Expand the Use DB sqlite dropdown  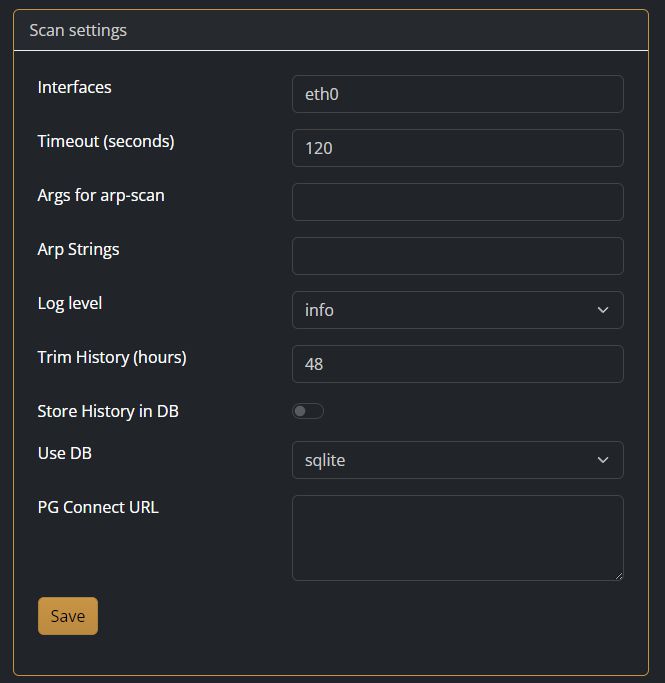coord(457,460)
